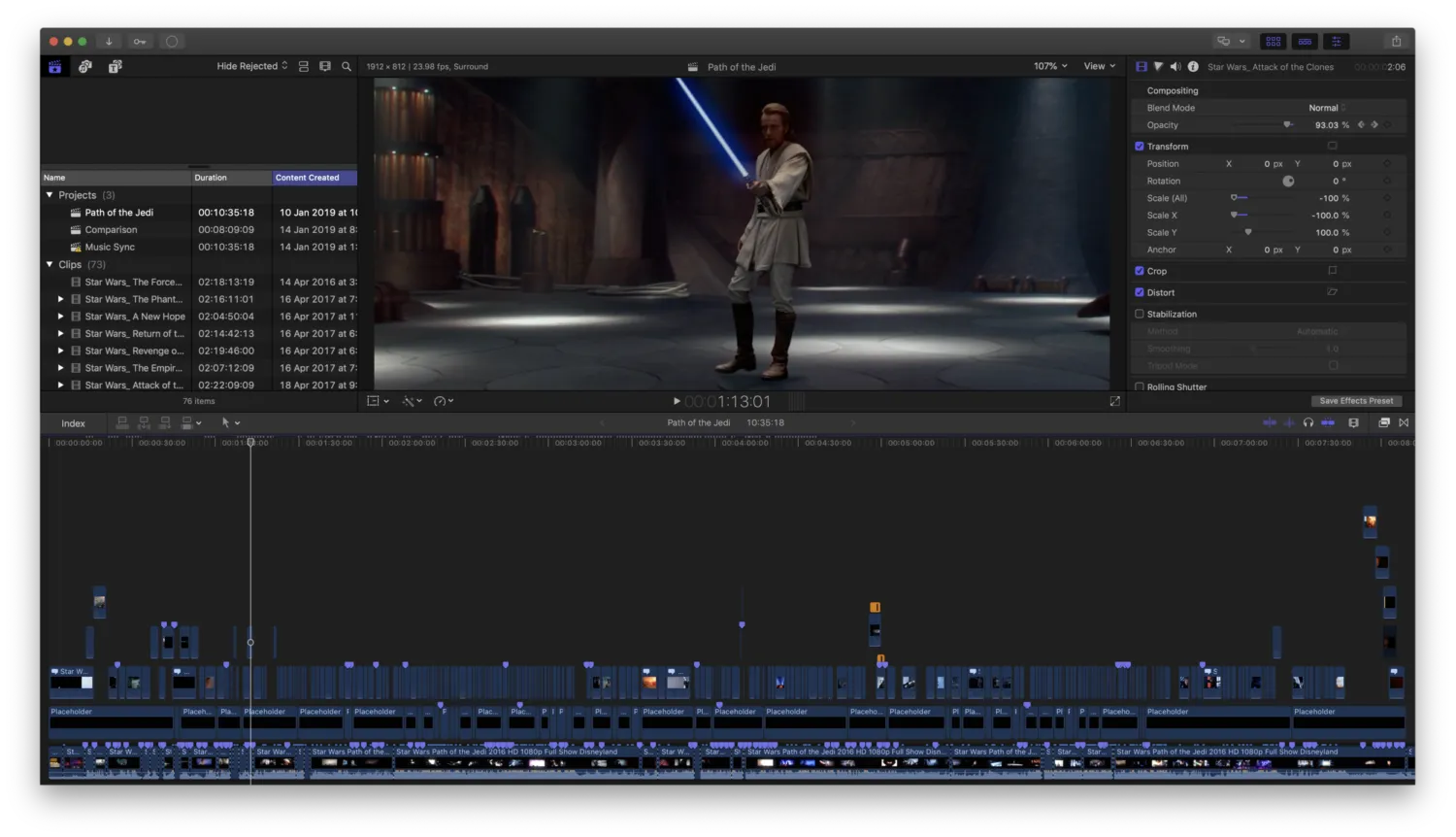Enter full screen viewer mode icon
This screenshot has height=837, width=1456.
(x=1114, y=401)
